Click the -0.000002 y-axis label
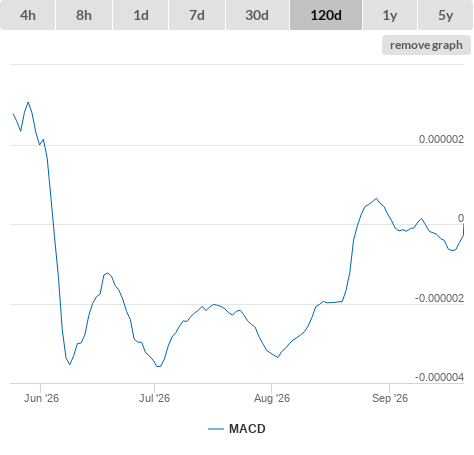This screenshot has height=455, width=474. click(x=439, y=298)
